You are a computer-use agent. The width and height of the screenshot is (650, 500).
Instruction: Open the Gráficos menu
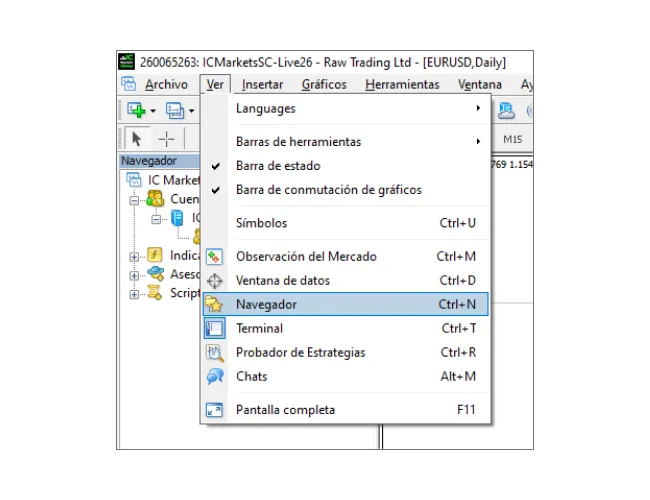324,85
